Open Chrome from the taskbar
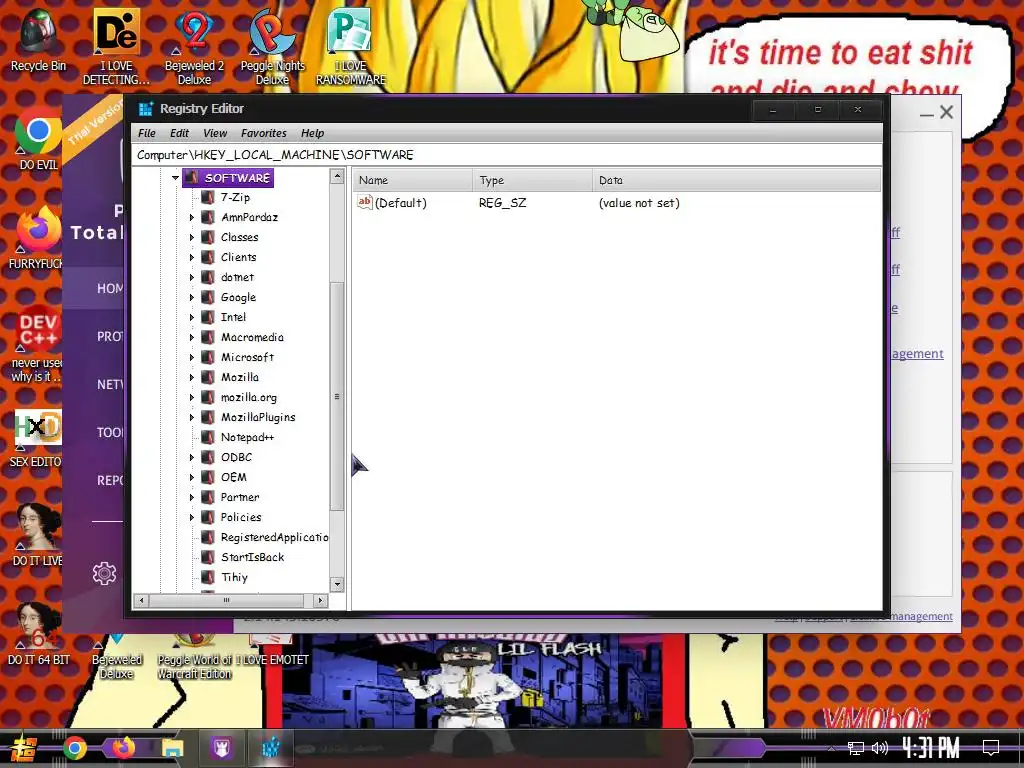This screenshot has width=1024, height=768. 74,748
